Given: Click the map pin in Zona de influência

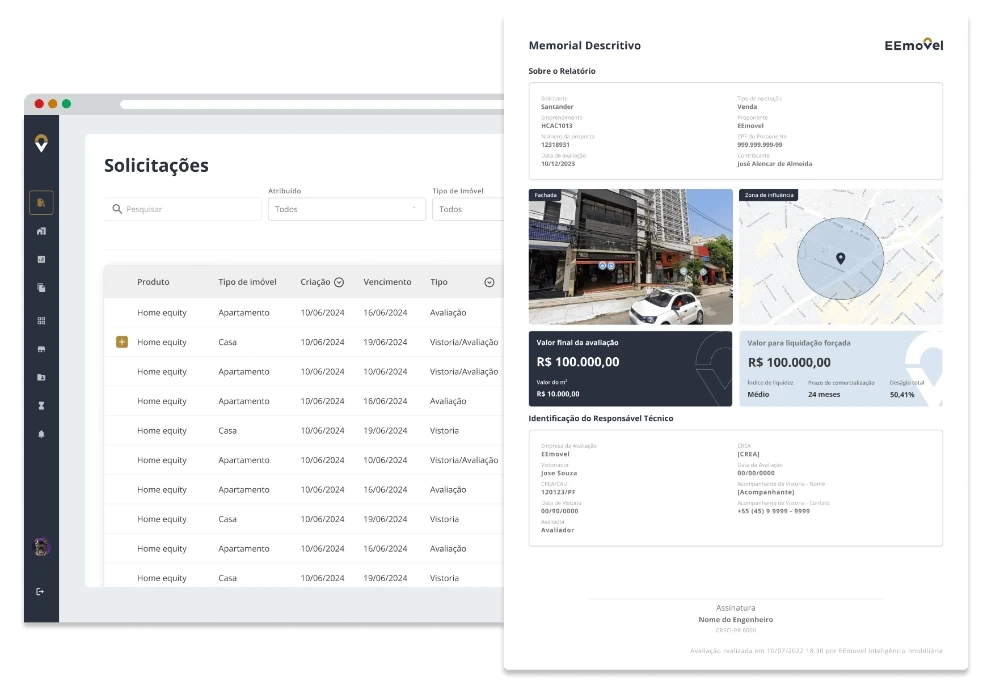Looking at the screenshot, I should point(841,259).
